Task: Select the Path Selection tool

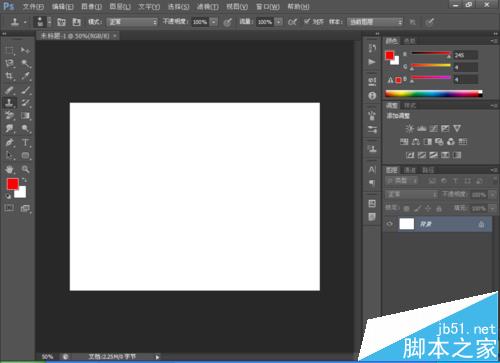Action: pos(9,155)
